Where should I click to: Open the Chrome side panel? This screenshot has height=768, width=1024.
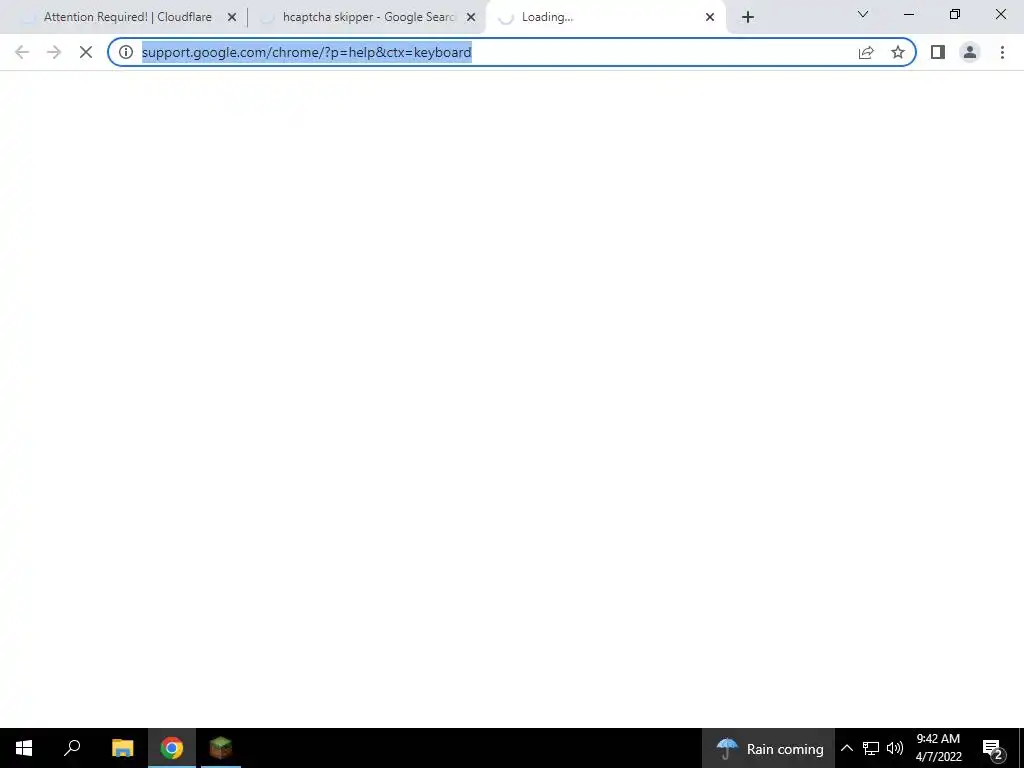pos(938,52)
